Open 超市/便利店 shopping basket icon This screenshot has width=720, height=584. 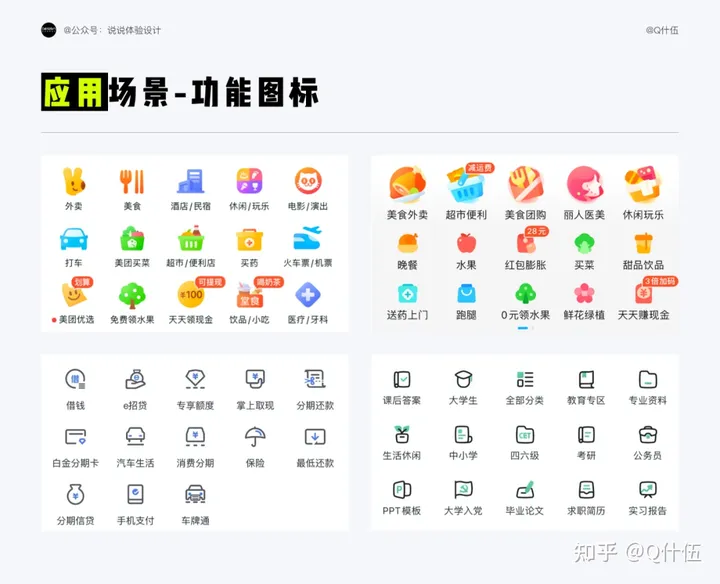click(191, 238)
